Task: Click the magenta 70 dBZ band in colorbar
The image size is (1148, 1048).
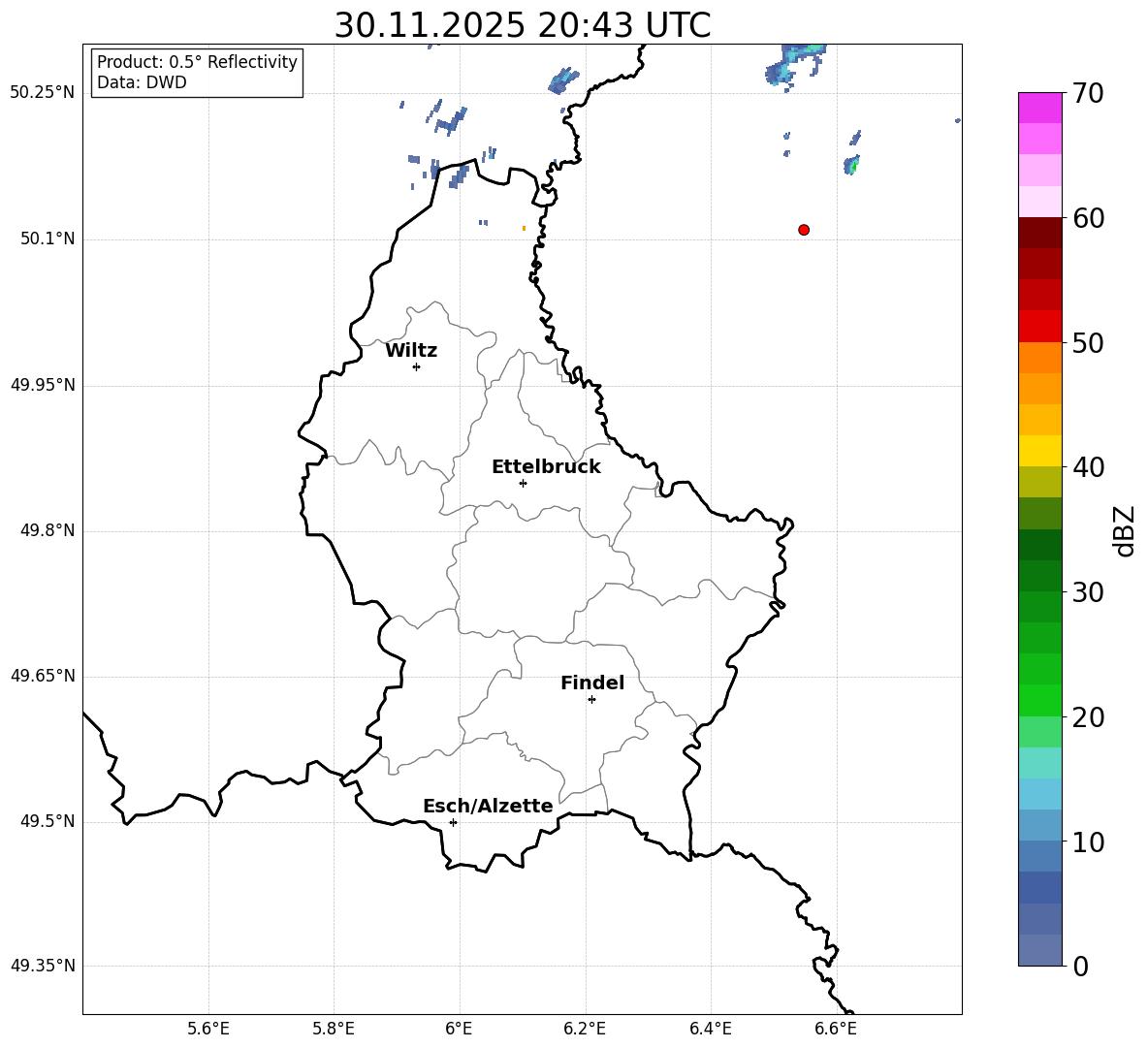Action: click(x=1040, y=108)
